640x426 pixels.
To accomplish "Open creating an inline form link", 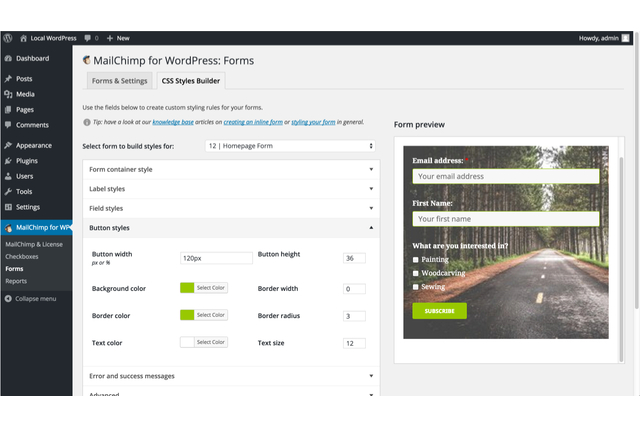I will [x=253, y=122].
